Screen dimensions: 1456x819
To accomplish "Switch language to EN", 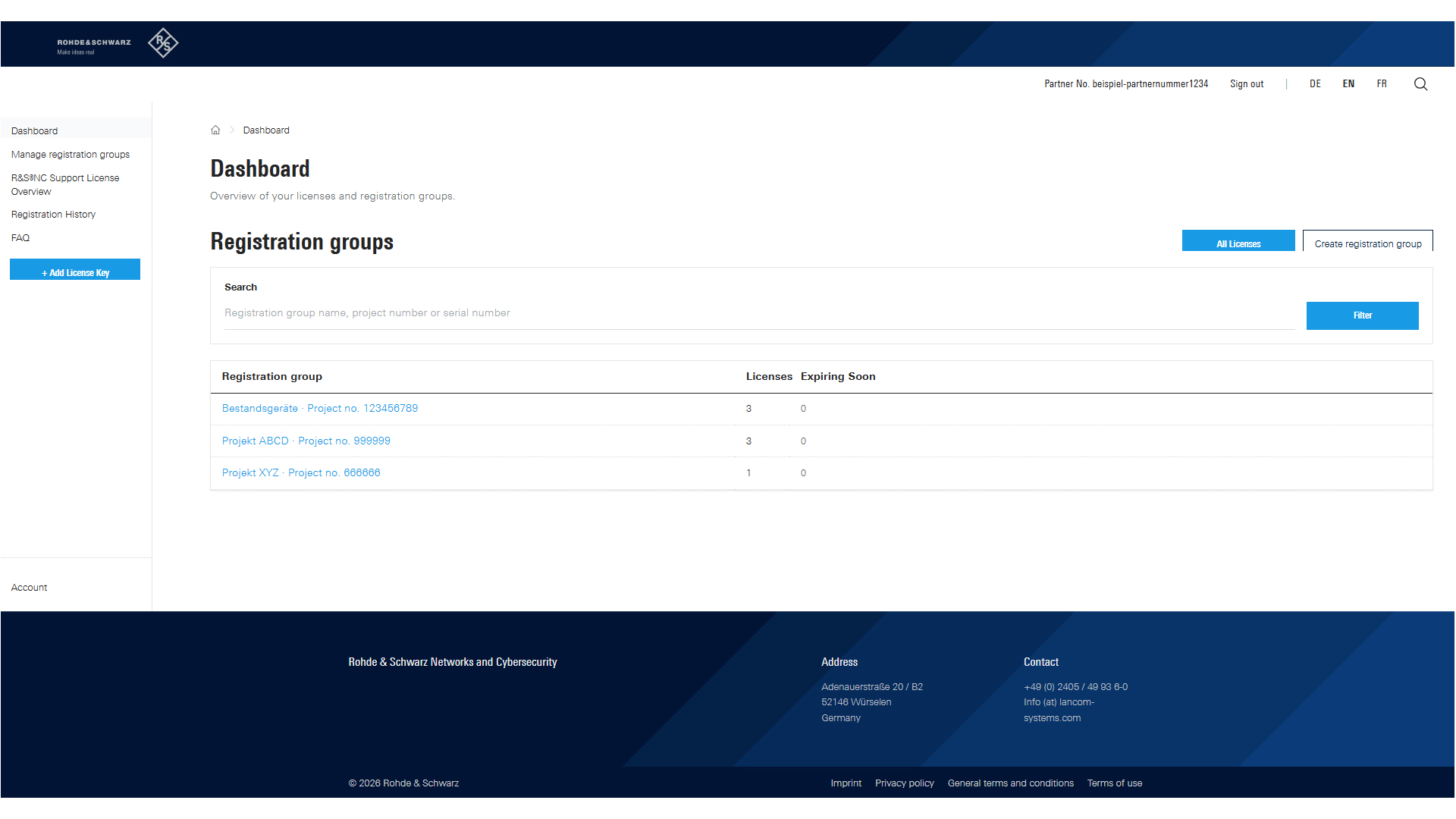I will click(1348, 84).
